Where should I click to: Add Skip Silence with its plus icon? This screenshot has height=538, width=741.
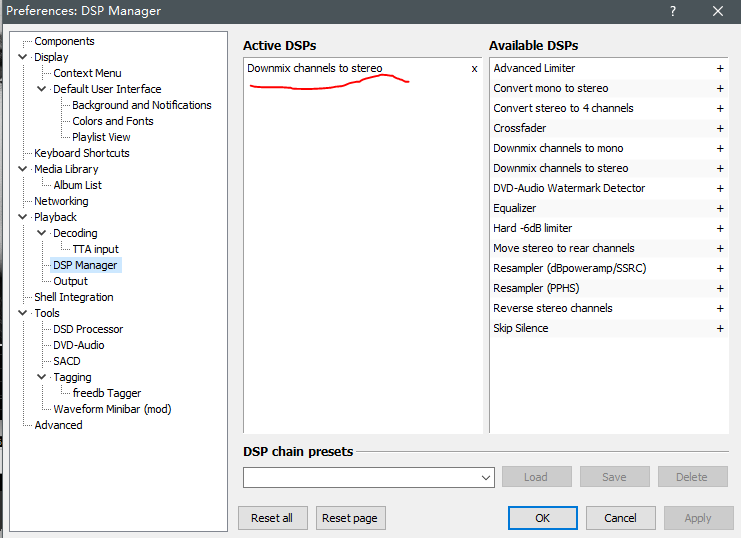pos(719,329)
